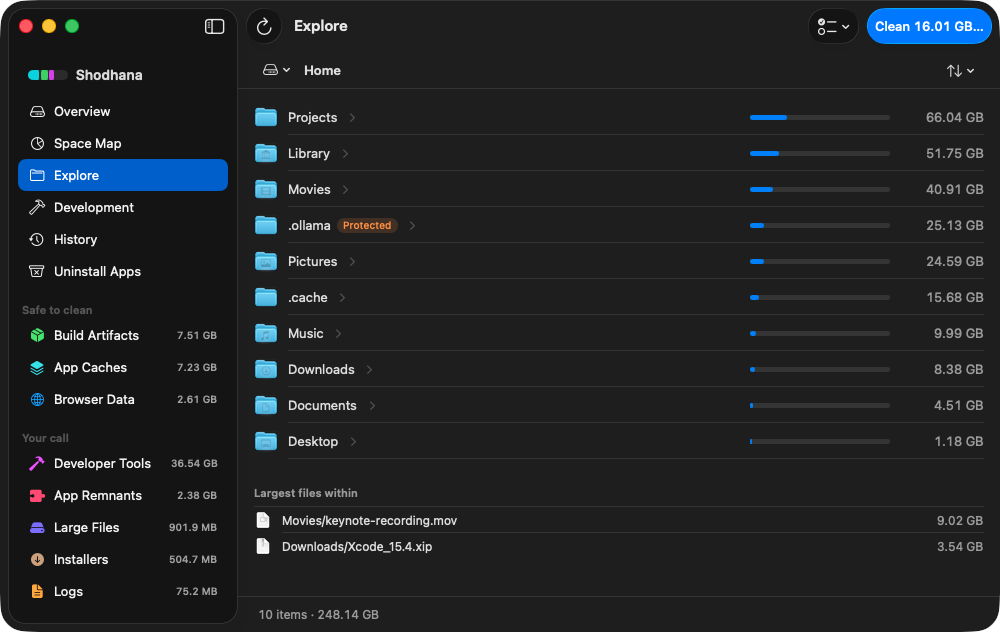Open the list view options dropdown

tap(833, 26)
